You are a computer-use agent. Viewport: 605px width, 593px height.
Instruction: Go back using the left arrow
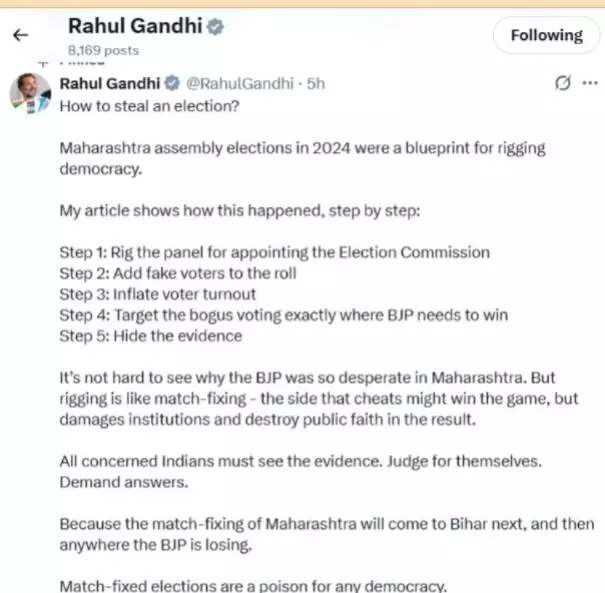tap(19, 36)
